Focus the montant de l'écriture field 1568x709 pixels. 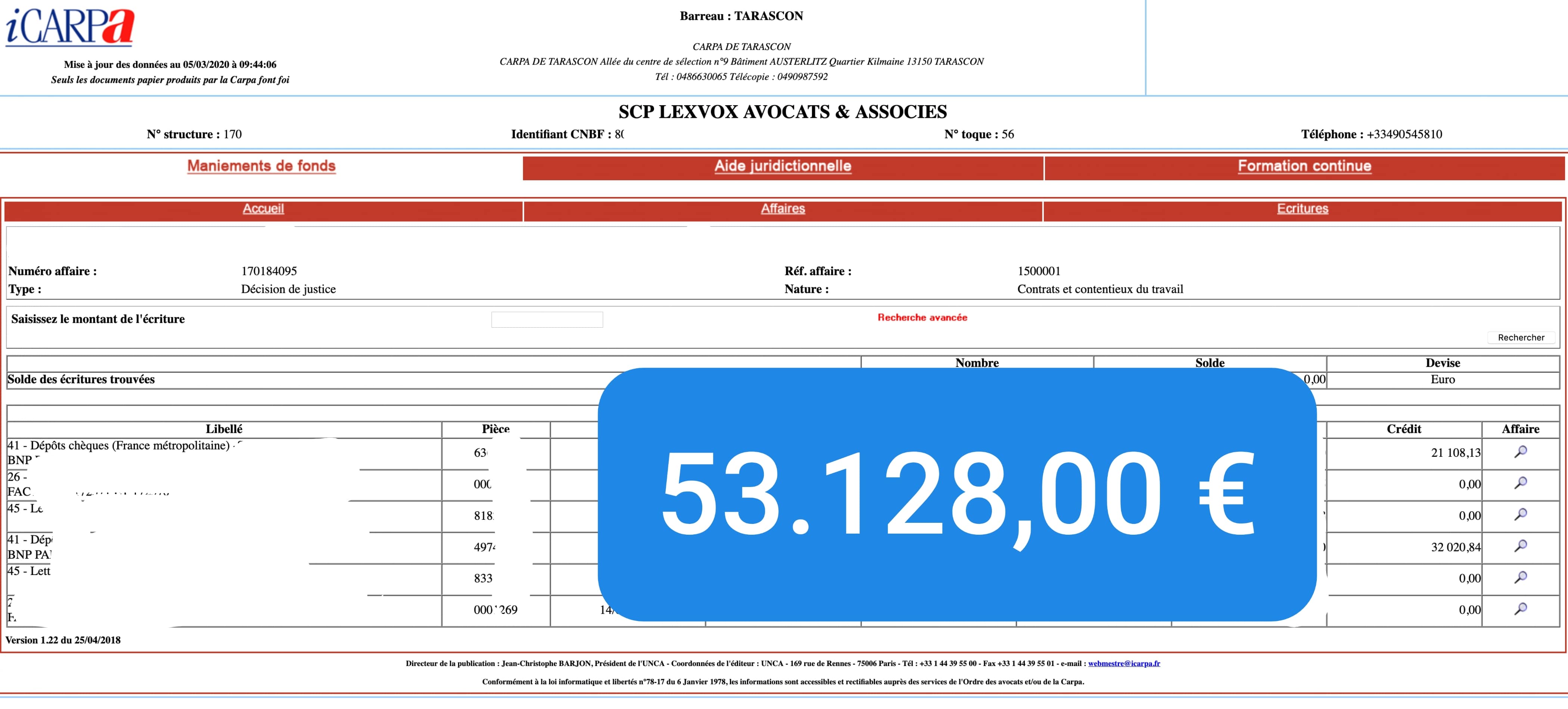(547, 319)
